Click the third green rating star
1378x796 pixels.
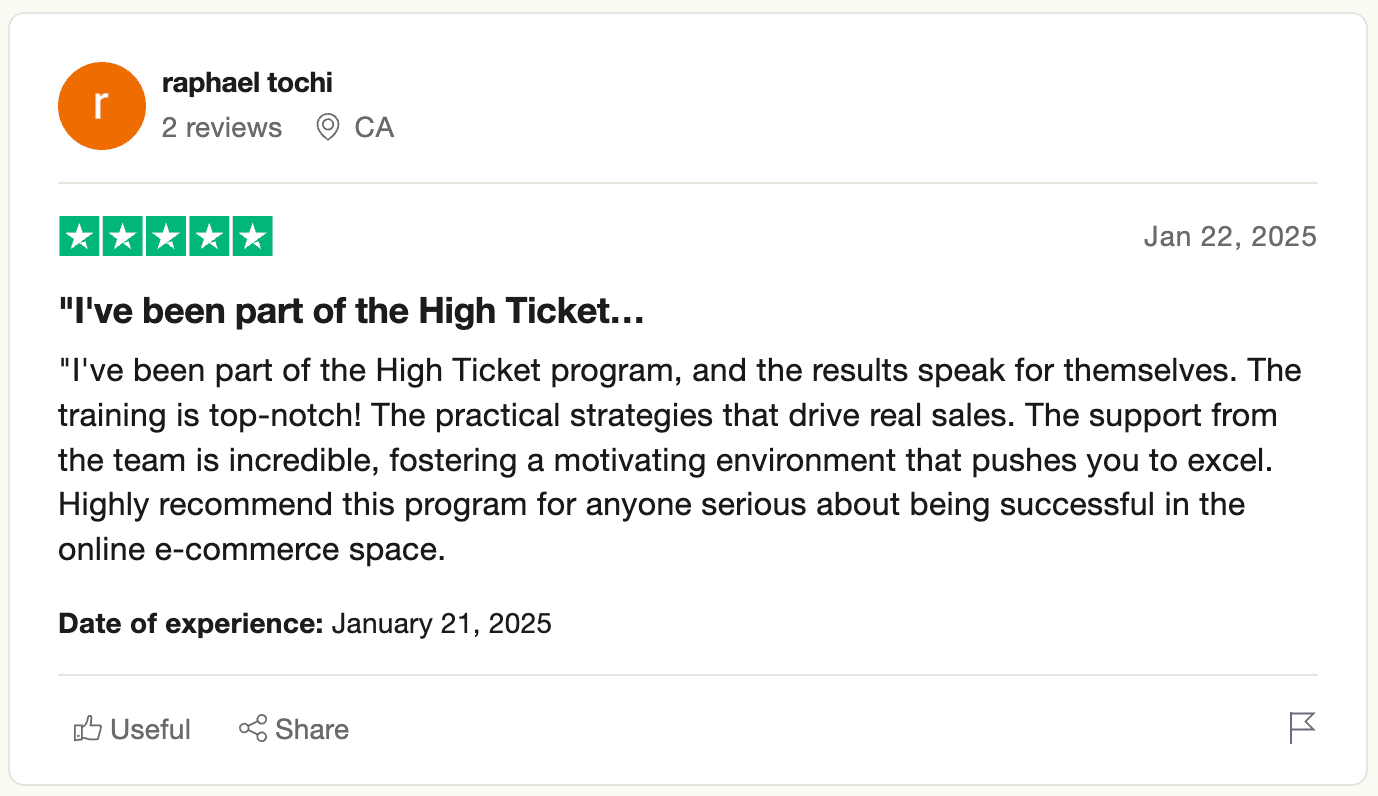click(x=166, y=237)
